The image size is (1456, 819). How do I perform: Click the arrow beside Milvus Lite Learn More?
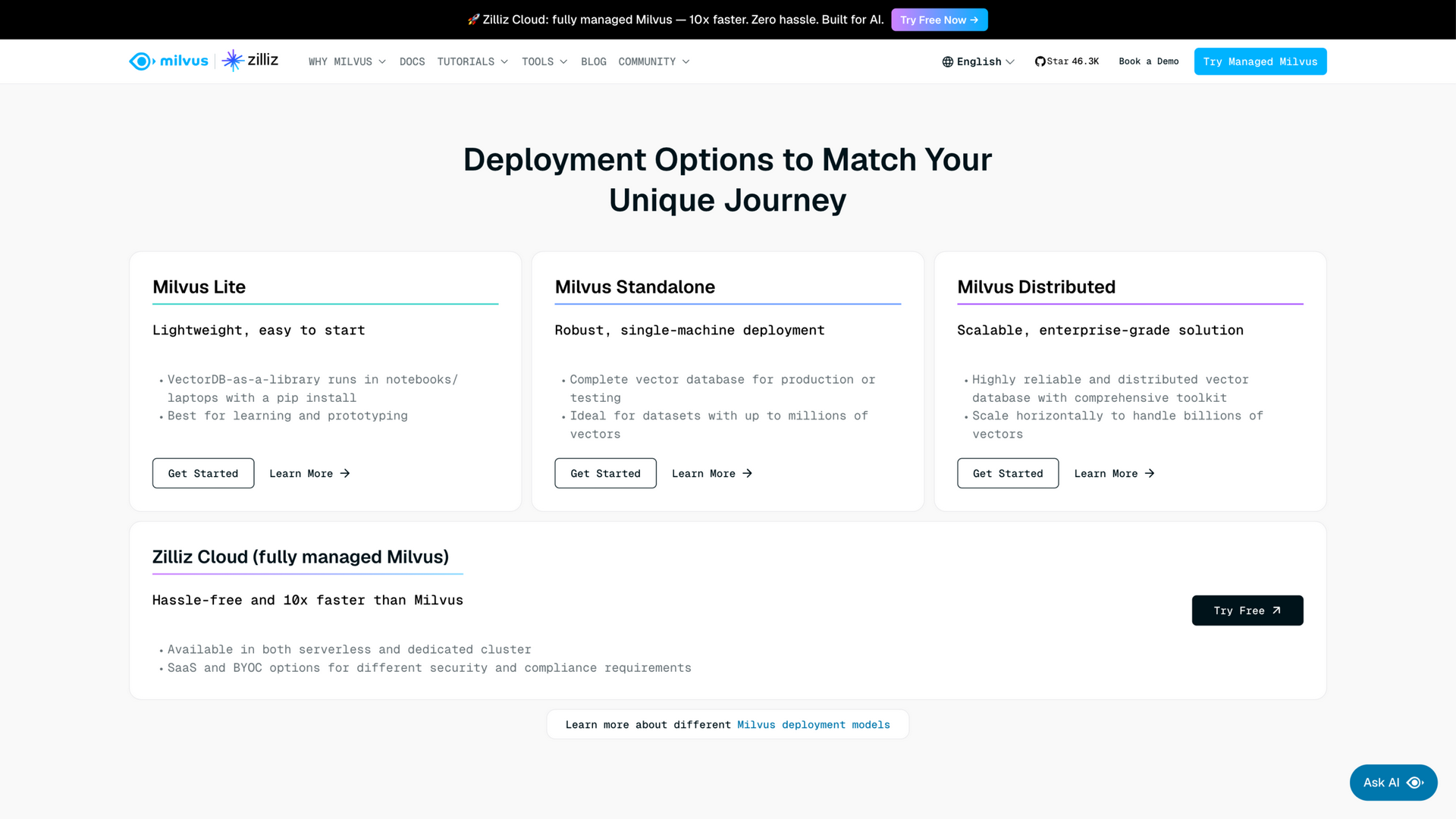(345, 473)
